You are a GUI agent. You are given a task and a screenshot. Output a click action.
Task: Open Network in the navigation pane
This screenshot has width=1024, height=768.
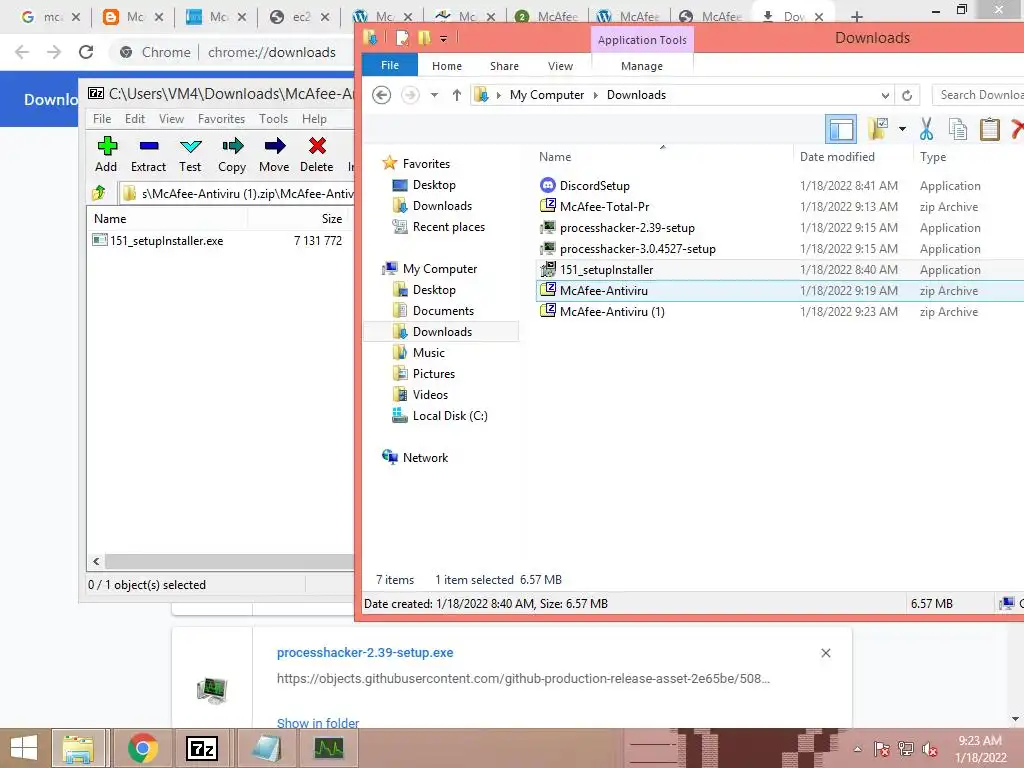(x=425, y=458)
